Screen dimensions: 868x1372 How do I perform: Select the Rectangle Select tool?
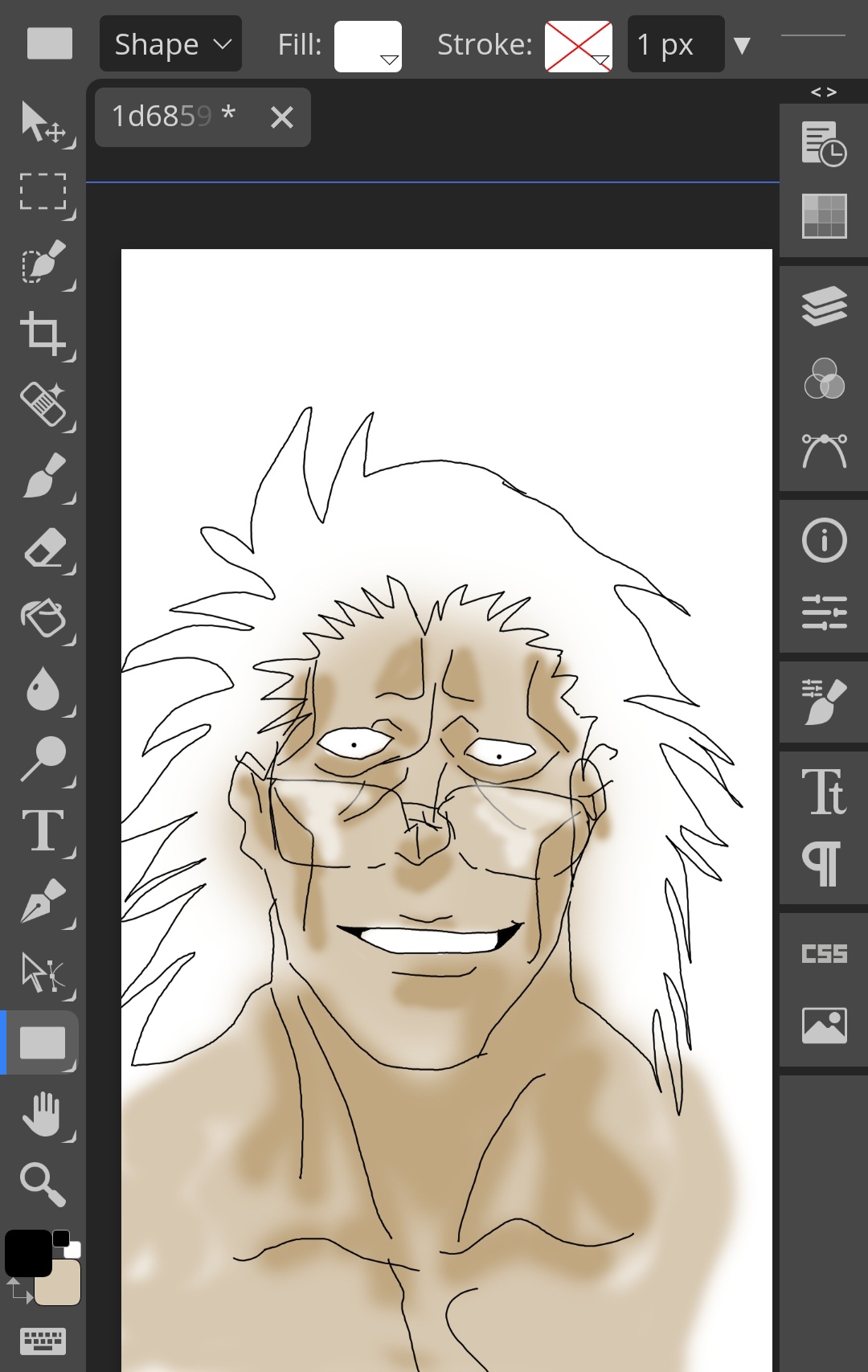[43, 192]
